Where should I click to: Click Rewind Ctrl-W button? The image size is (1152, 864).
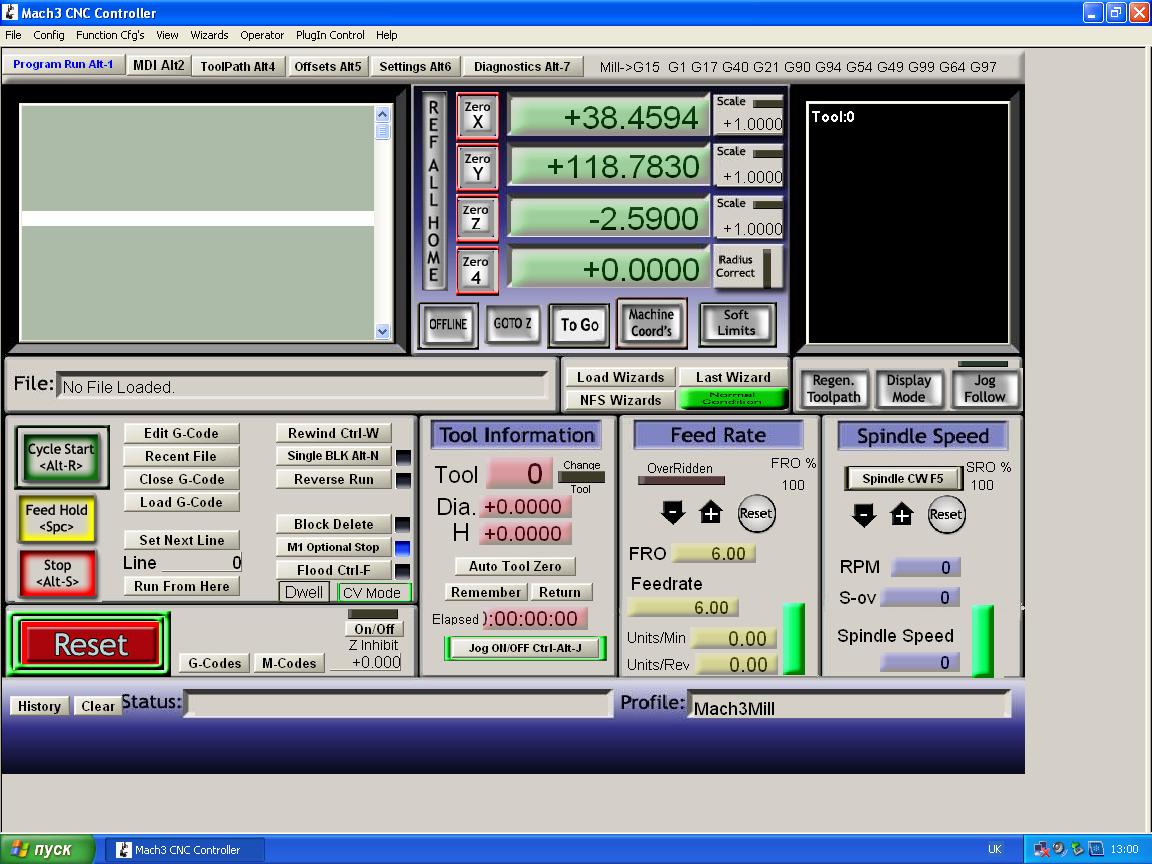pyautogui.click(x=334, y=433)
